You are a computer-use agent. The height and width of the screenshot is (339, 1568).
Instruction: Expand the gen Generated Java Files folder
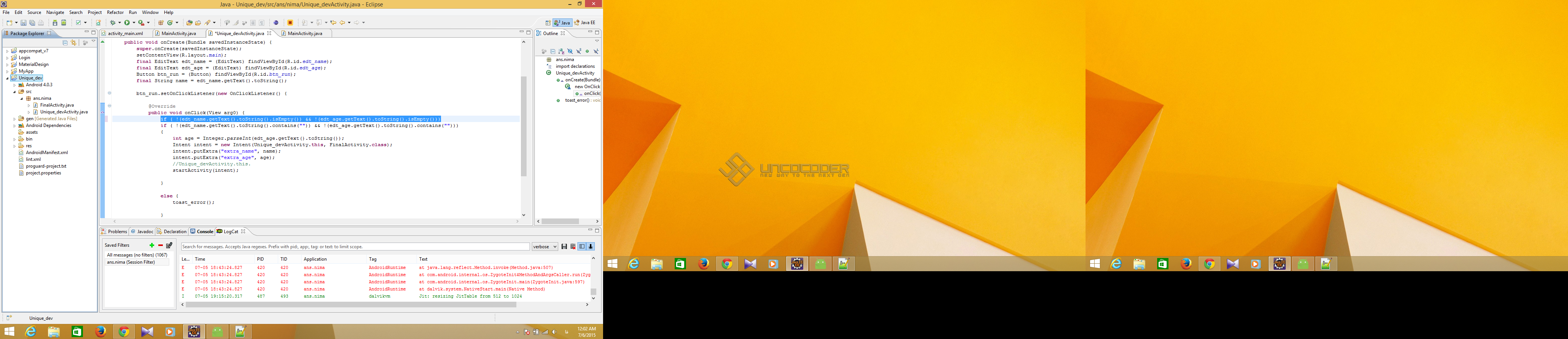click(x=14, y=119)
